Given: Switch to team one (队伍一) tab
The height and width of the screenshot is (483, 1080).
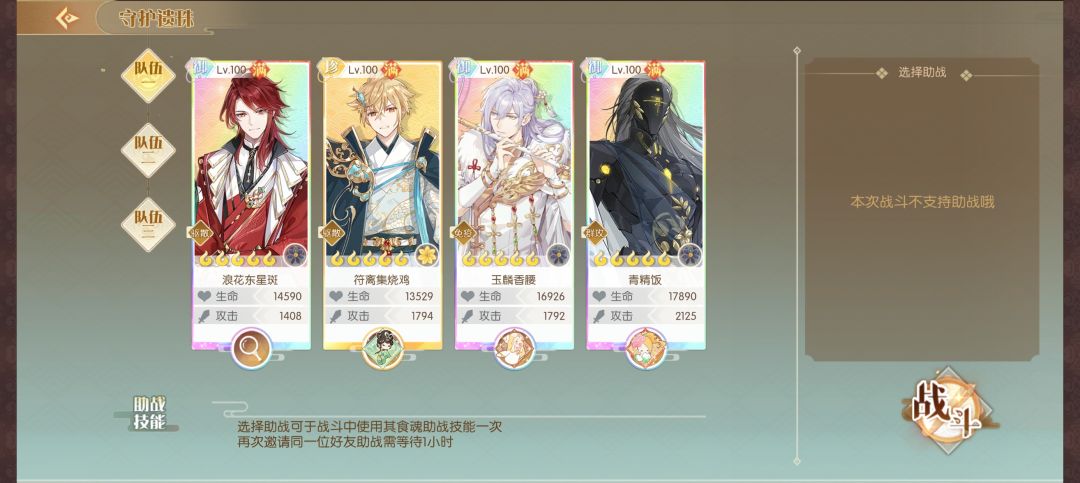Looking at the screenshot, I should tap(148, 75).
